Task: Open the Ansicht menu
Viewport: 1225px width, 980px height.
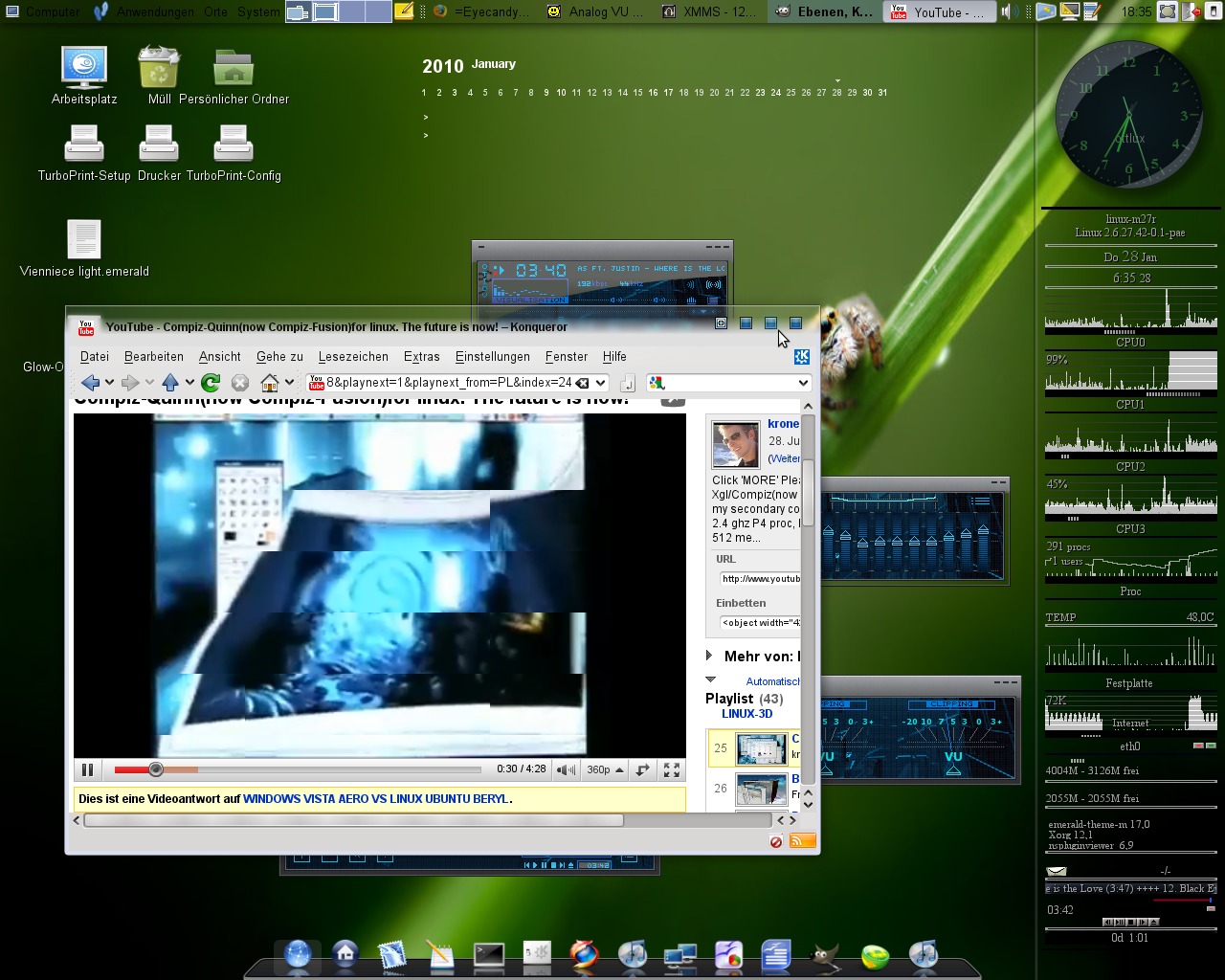Action: 220,356
